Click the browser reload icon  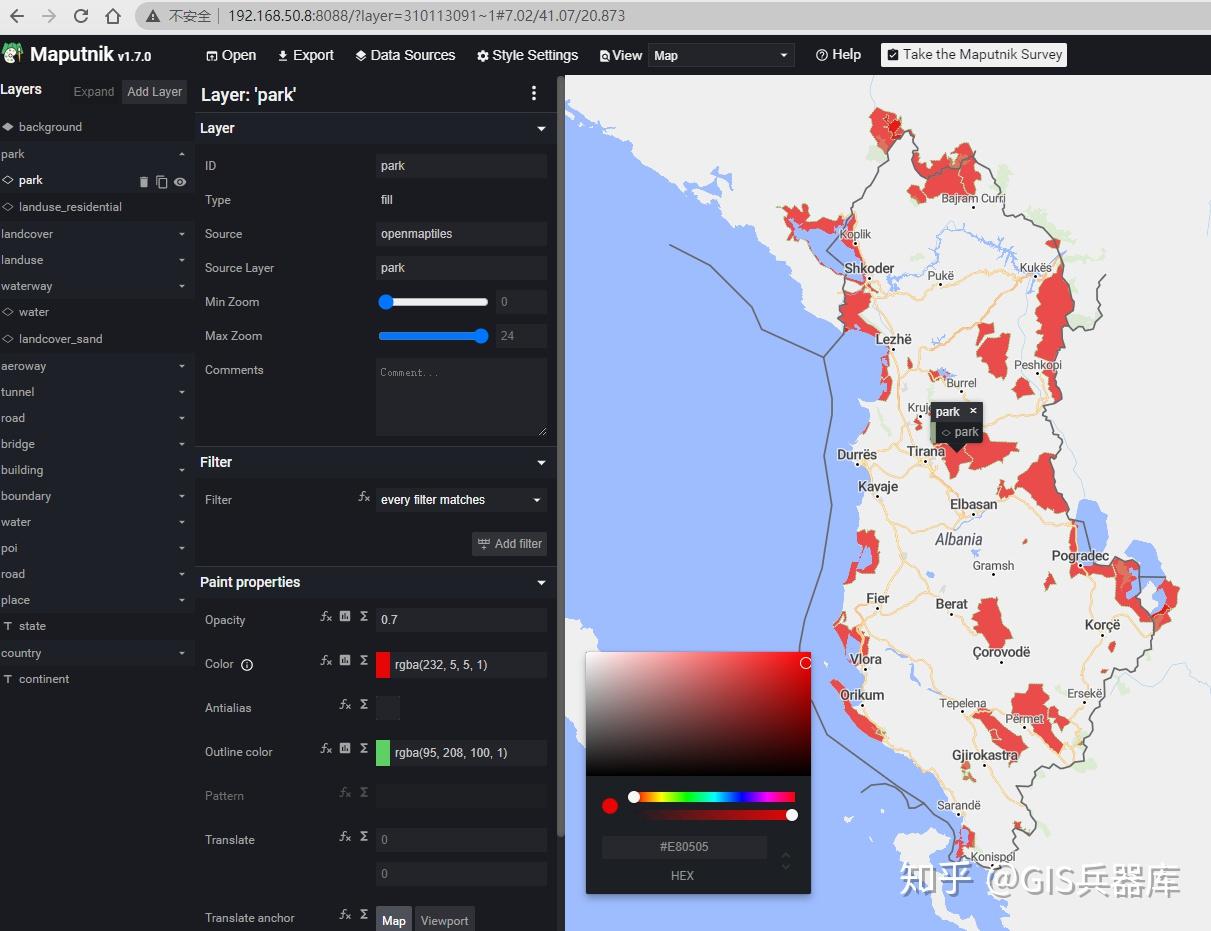[x=81, y=16]
